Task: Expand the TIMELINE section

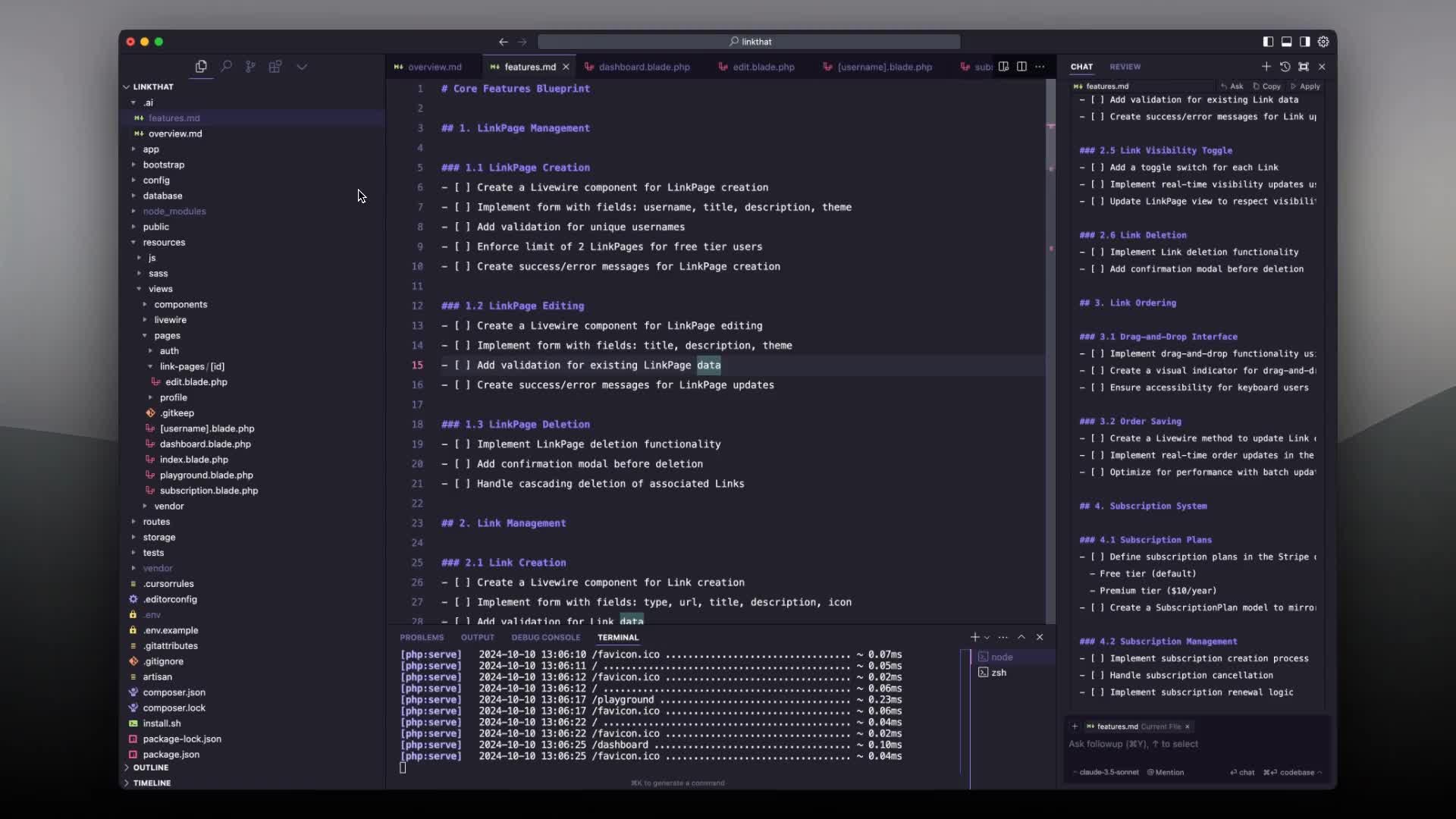Action: coord(252,783)
